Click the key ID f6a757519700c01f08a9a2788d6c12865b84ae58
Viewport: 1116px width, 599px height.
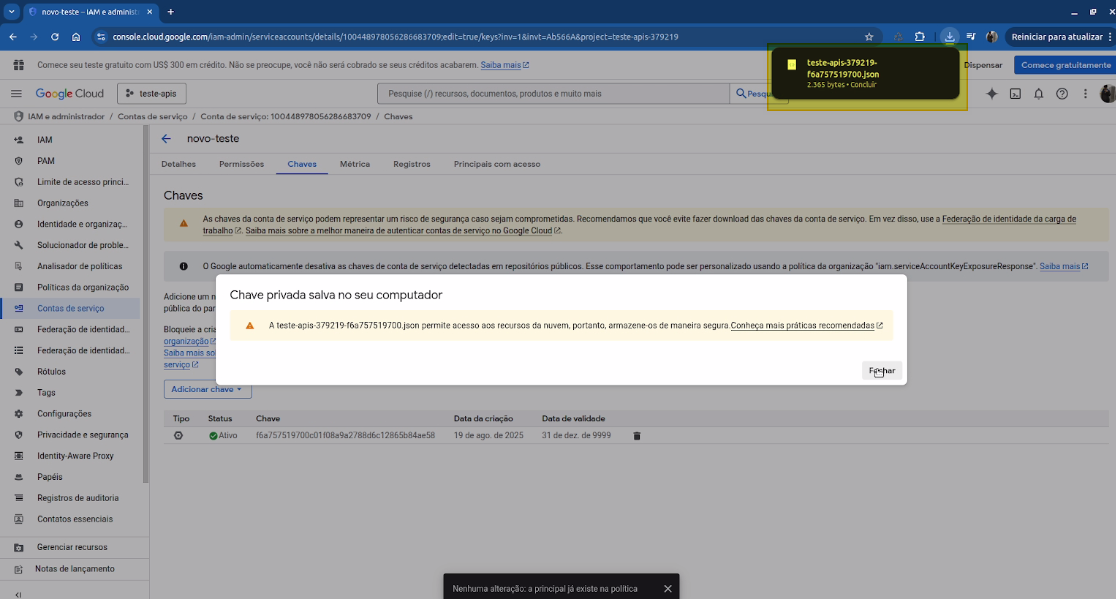tap(345, 435)
